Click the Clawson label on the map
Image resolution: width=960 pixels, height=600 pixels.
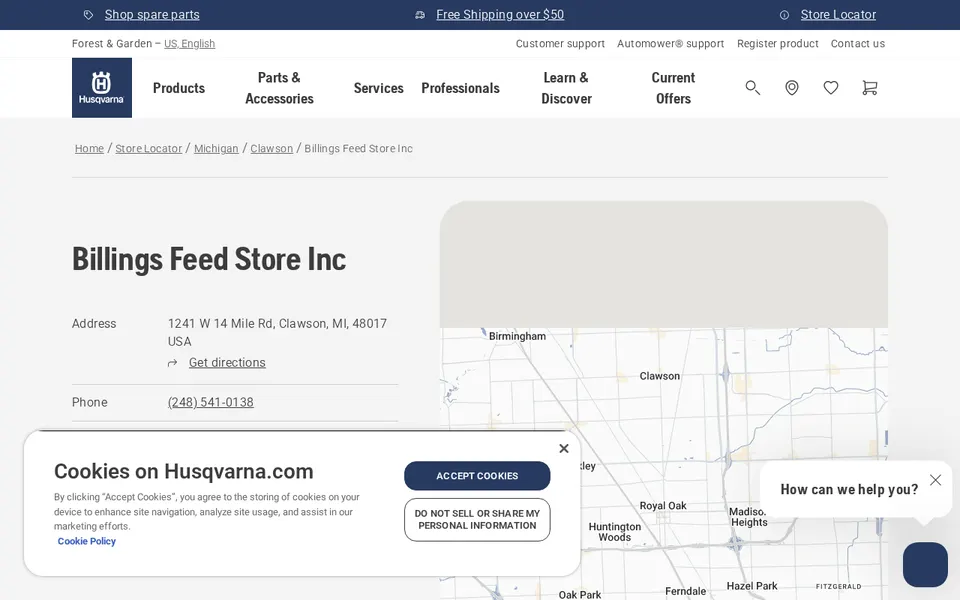(659, 376)
